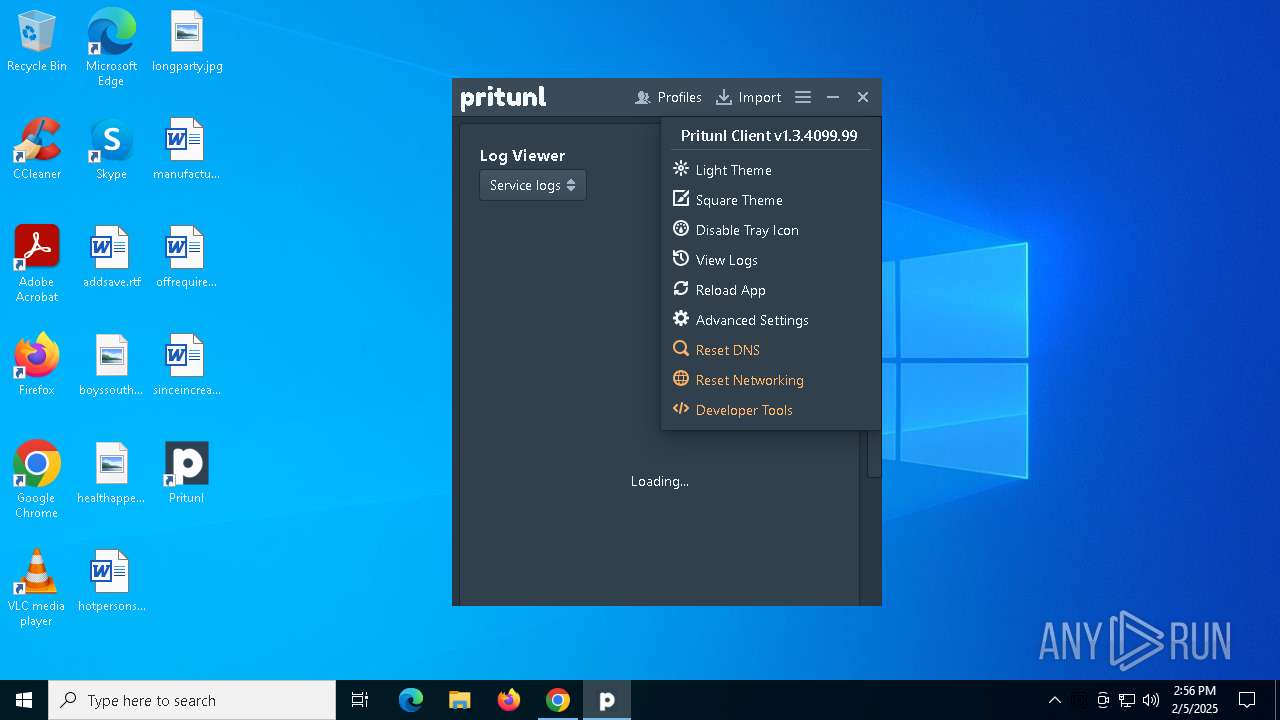1280x720 pixels.
Task: Click the taskbar search box
Action: 192,700
